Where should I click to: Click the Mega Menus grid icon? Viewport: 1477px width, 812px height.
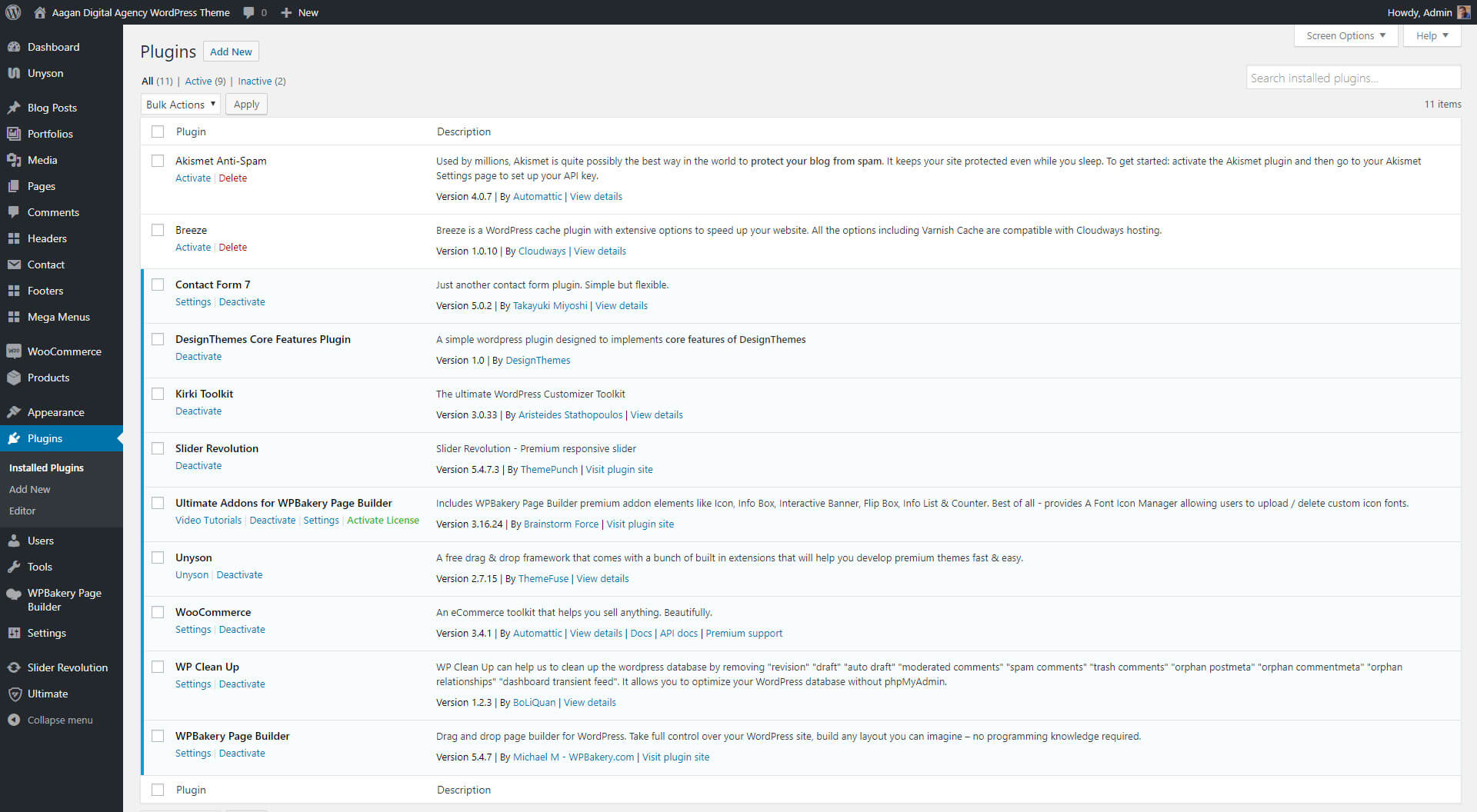coord(14,317)
